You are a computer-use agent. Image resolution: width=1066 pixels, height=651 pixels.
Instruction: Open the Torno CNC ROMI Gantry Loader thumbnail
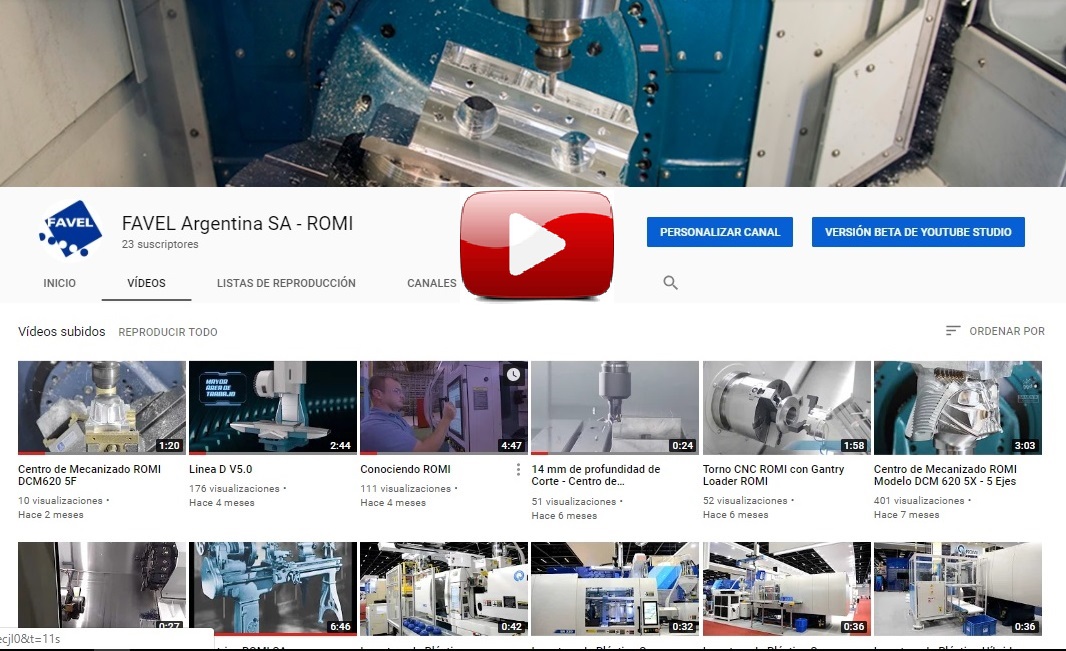coord(787,408)
